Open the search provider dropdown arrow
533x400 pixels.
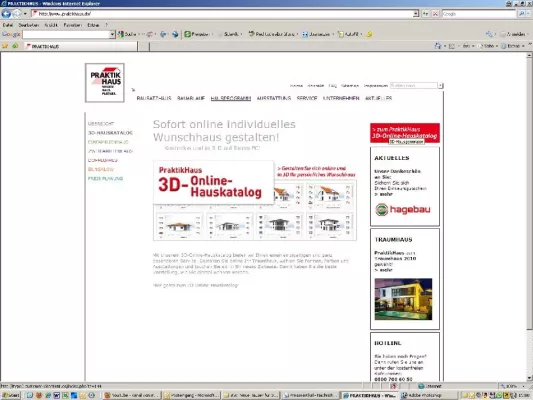tap(528, 14)
